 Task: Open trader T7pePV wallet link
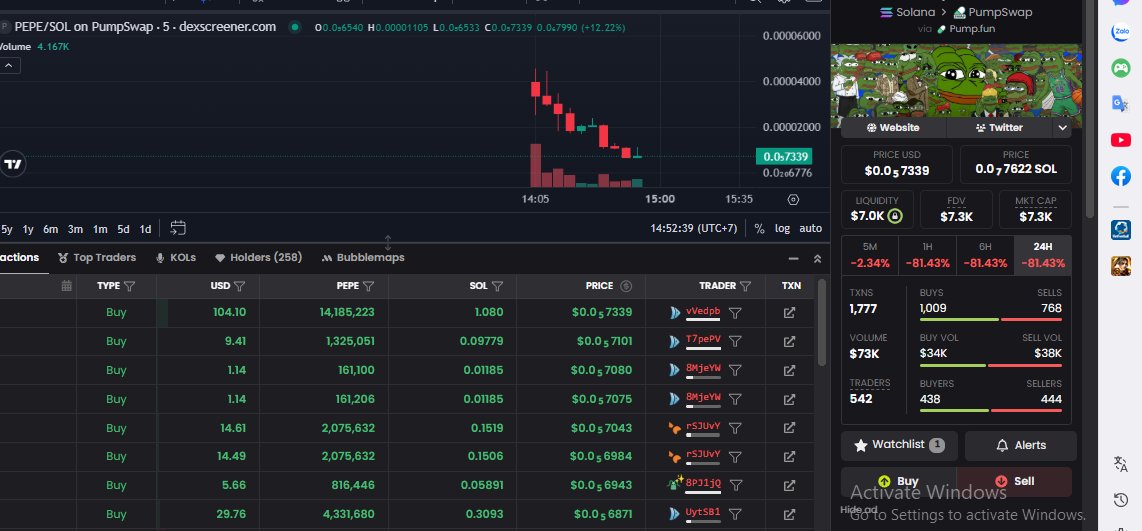(x=703, y=340)
